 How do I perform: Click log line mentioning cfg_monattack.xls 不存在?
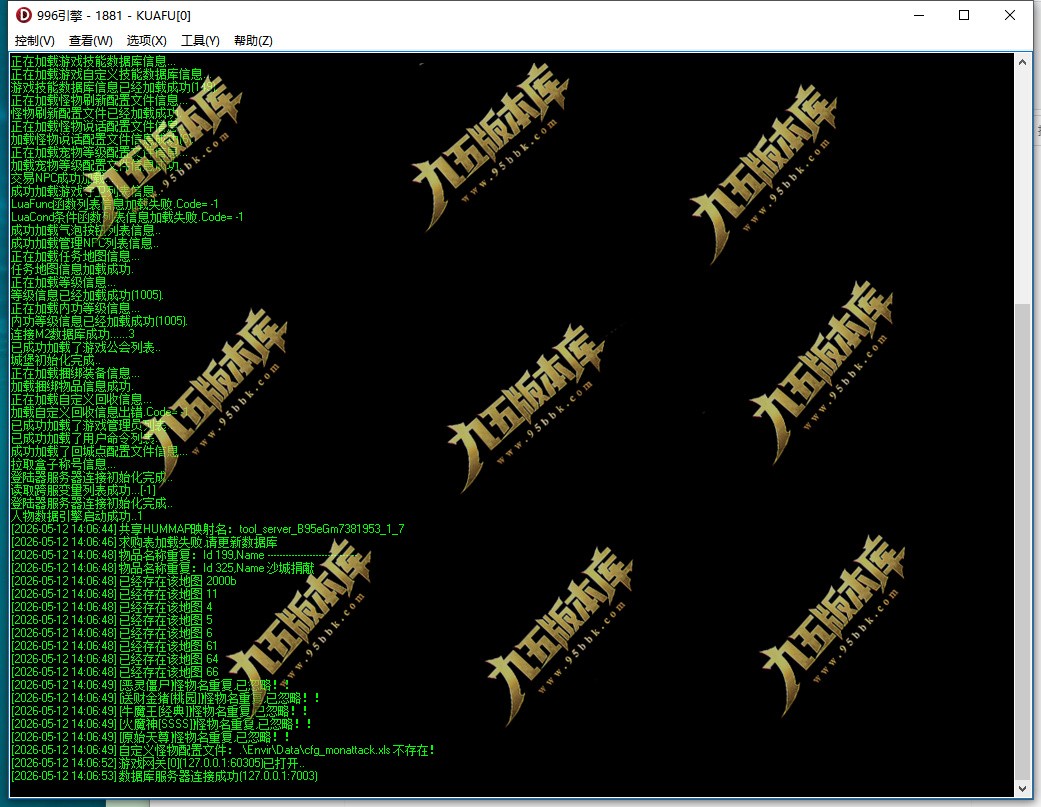point(223,750)
